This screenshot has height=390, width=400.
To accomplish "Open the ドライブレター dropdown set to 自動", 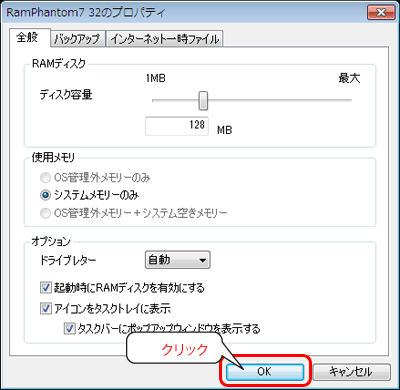I will tap(178, 260).
